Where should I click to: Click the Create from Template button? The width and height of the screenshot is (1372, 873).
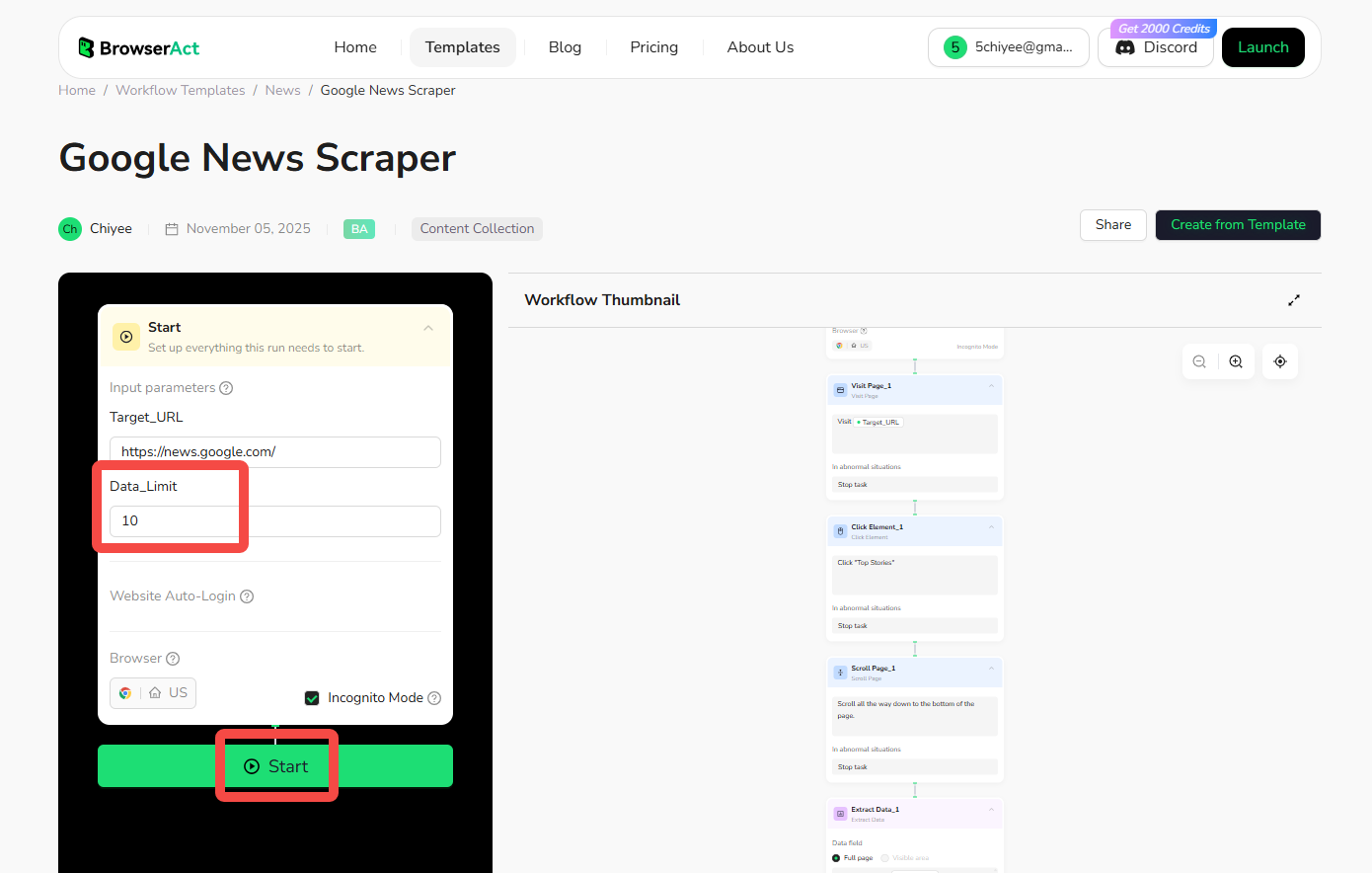[x=1238, y=225]
